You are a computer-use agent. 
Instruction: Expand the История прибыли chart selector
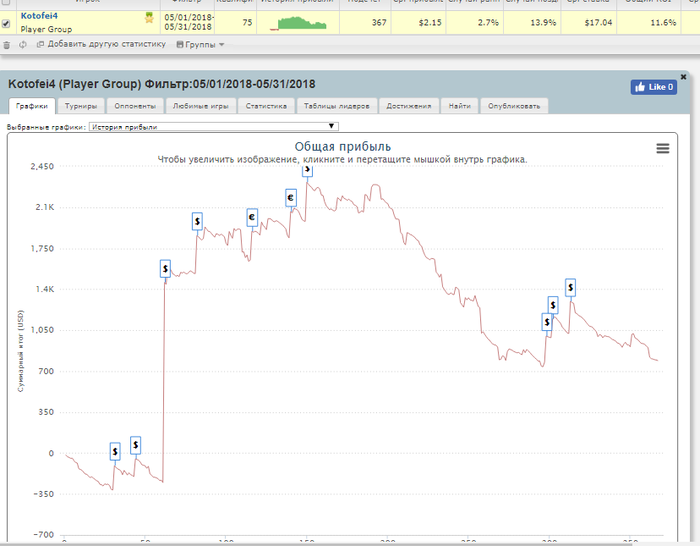click(214, 127)
